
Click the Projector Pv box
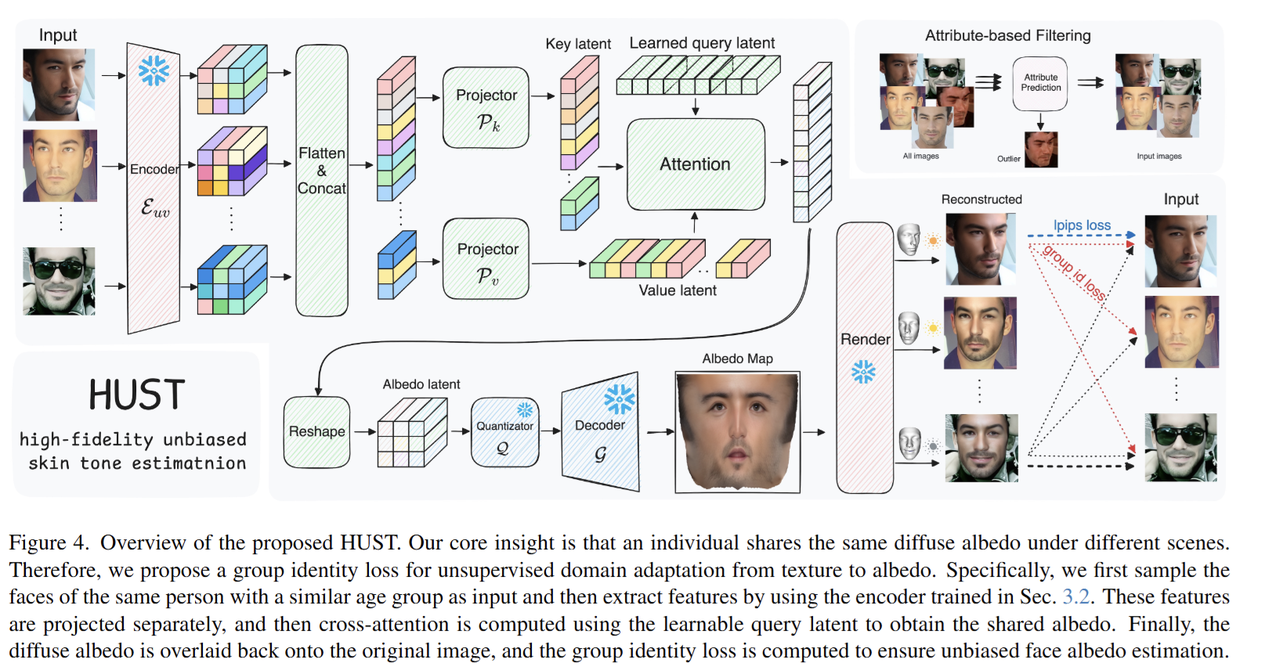pyautogui.click(x=486, y=259)
